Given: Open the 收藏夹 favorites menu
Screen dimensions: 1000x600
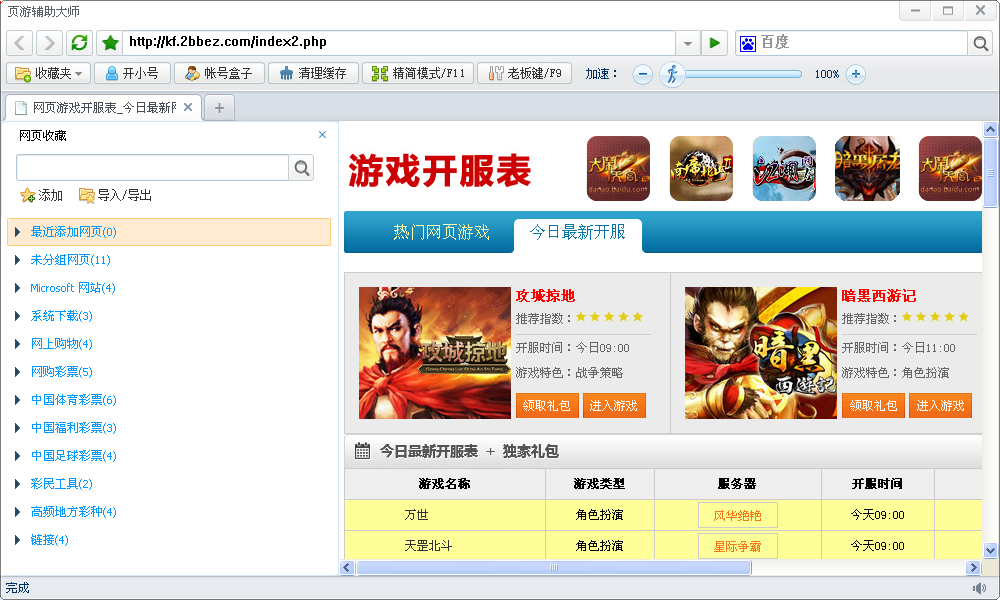Looking at the screenshot, I should coord(48,73).
